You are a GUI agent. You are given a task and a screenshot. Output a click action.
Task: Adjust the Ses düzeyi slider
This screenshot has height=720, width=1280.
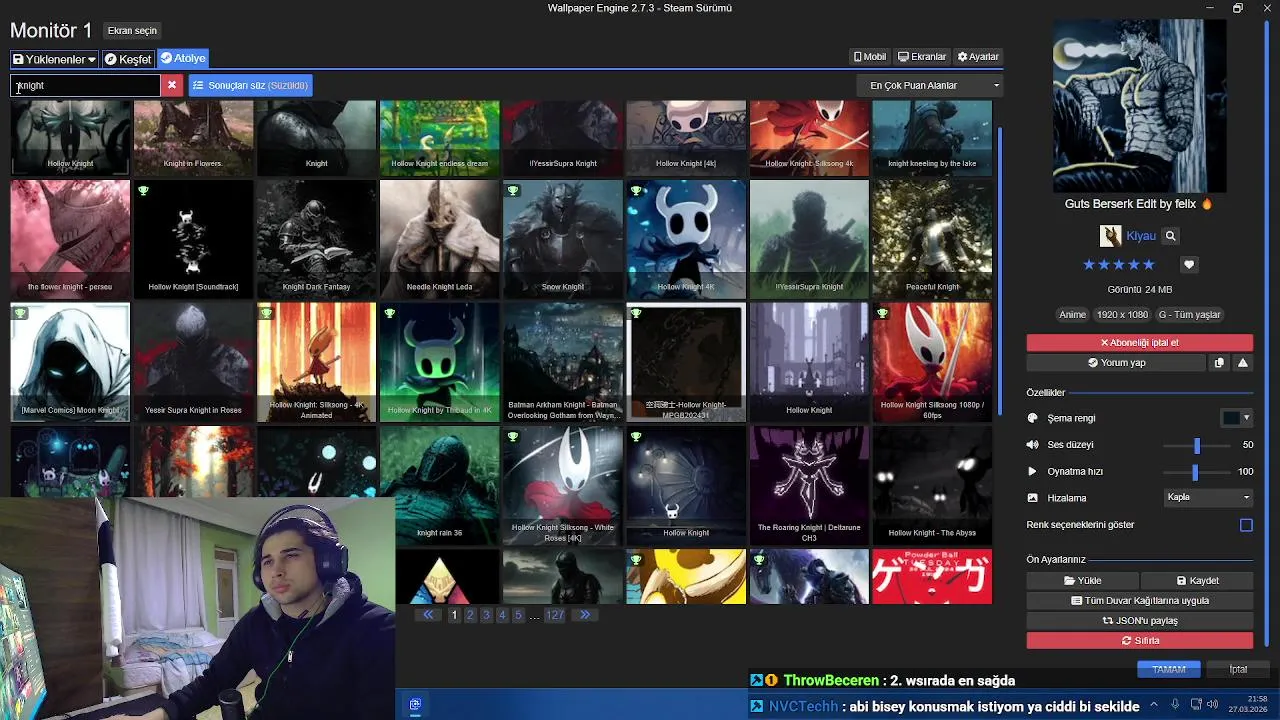click(x=1197, y=445)
